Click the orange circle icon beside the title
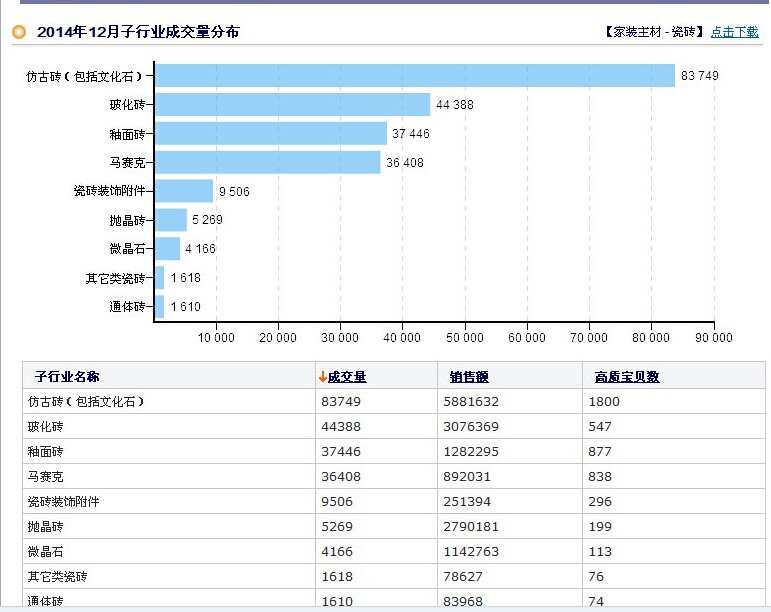This screenshot has width=771, height=612. click(x=18, y=32)
